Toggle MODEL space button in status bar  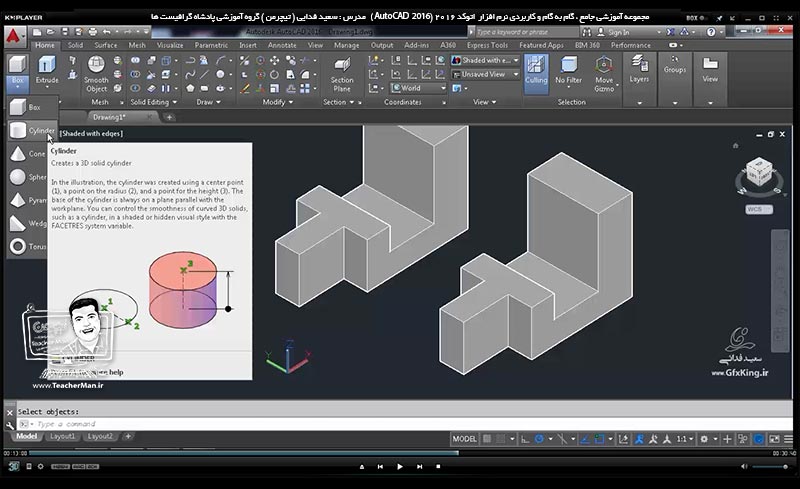tap(464, 439)
